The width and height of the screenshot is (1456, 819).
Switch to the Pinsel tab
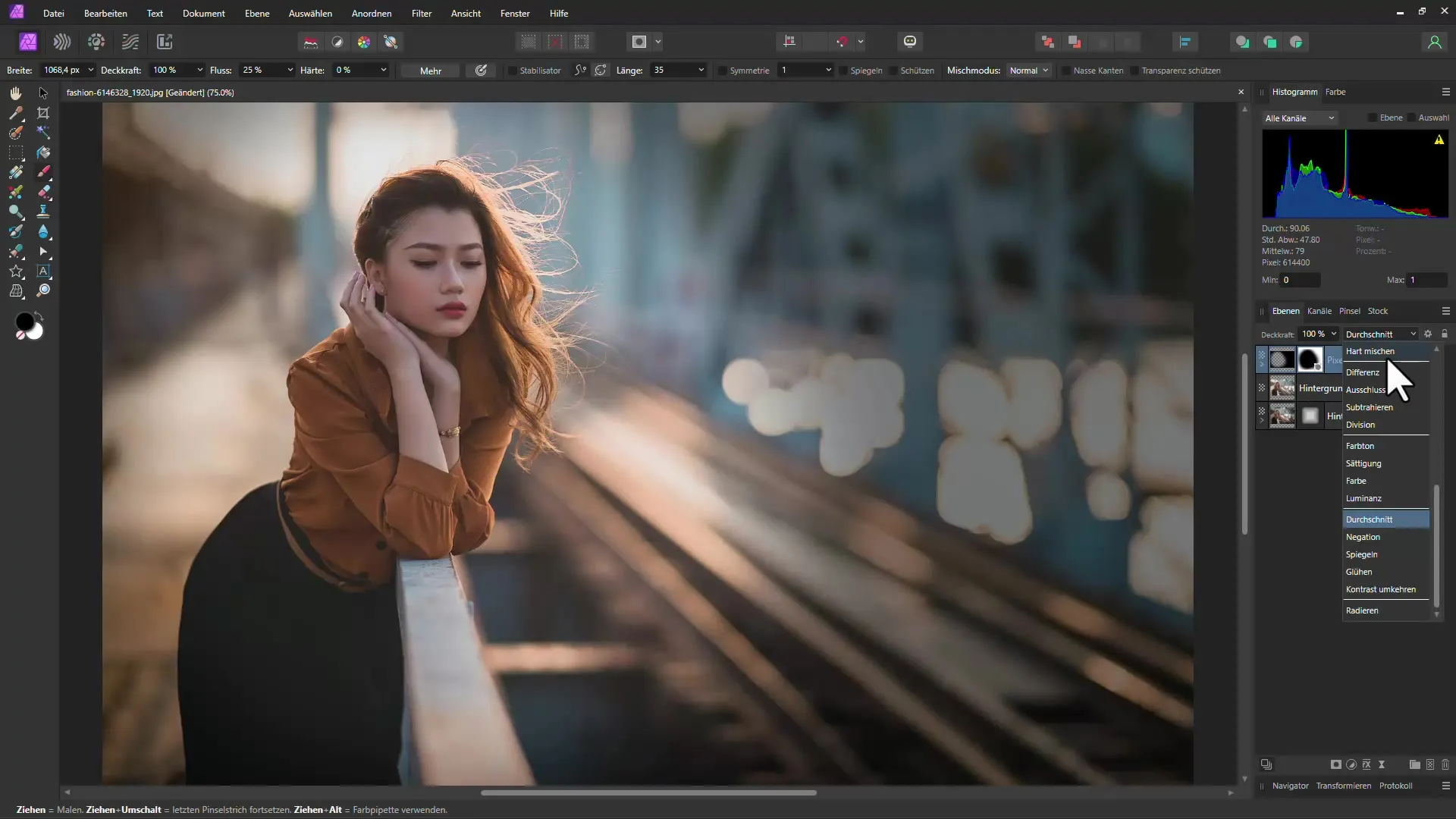[x=1349, y=310]
